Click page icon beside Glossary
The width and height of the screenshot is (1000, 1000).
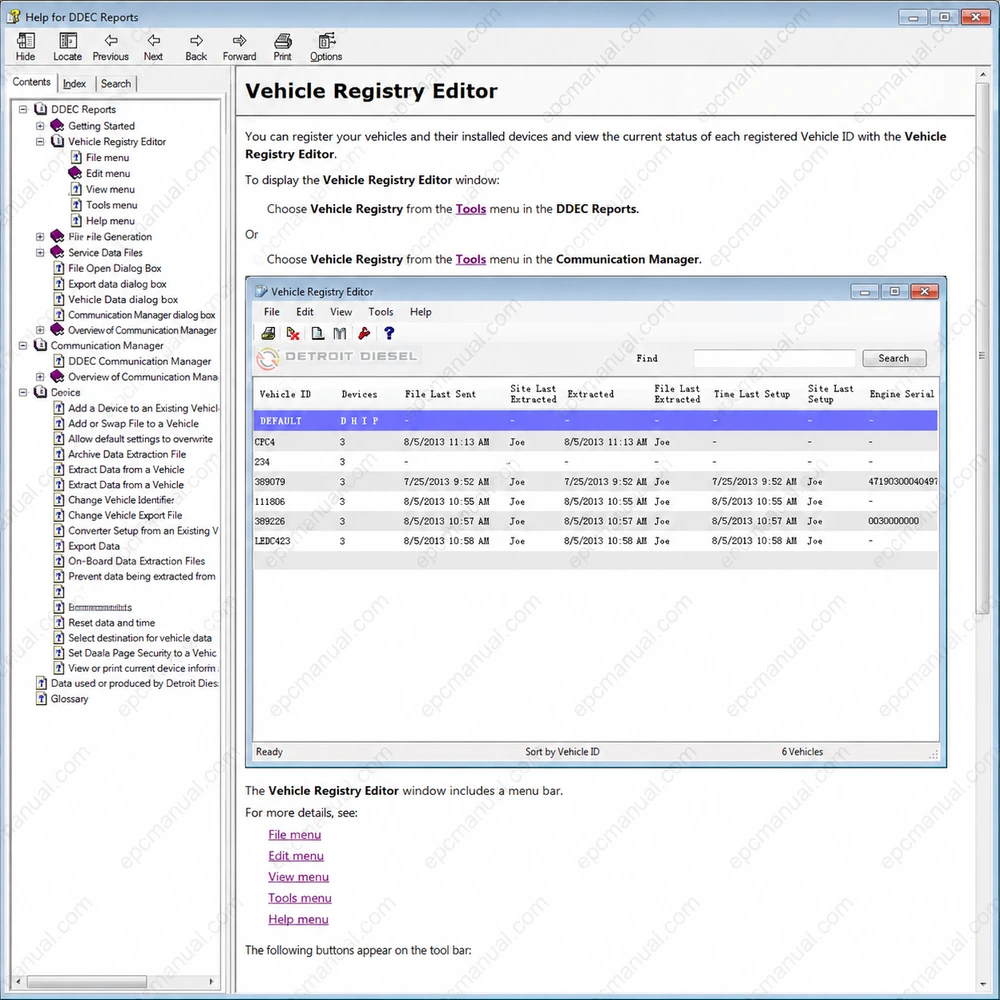41,698
